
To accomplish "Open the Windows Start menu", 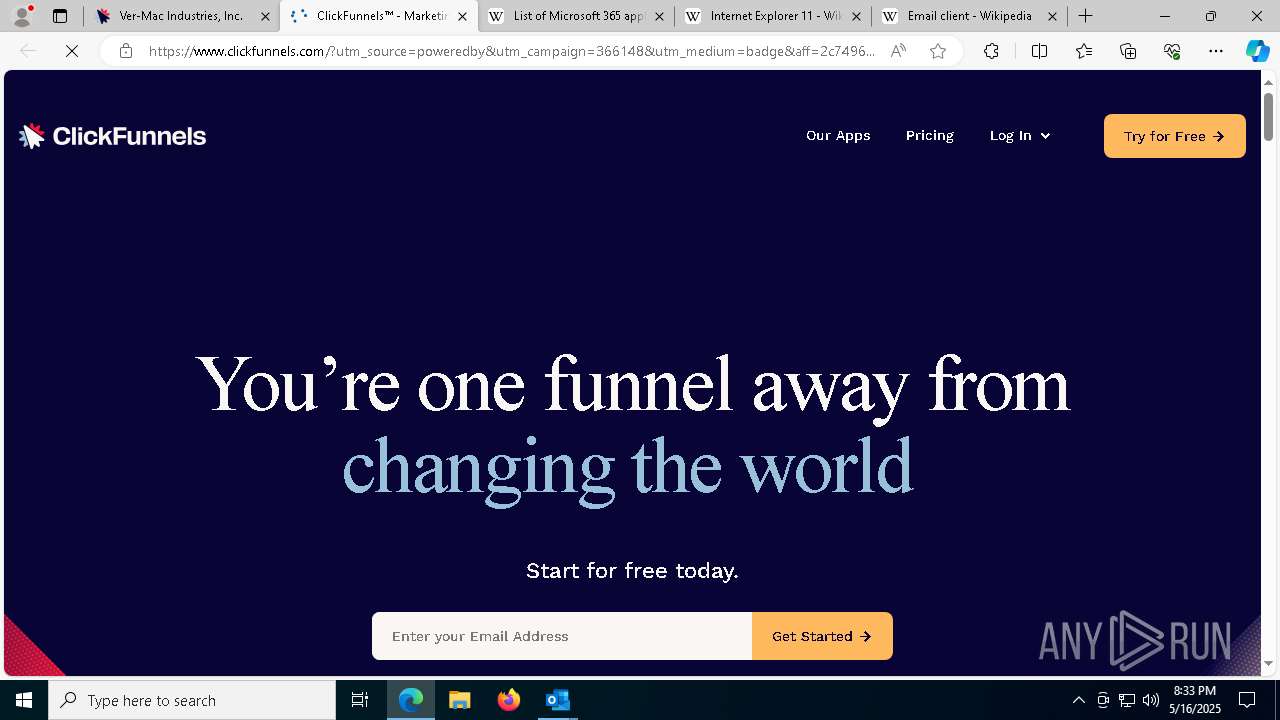I will pos(24,700).
